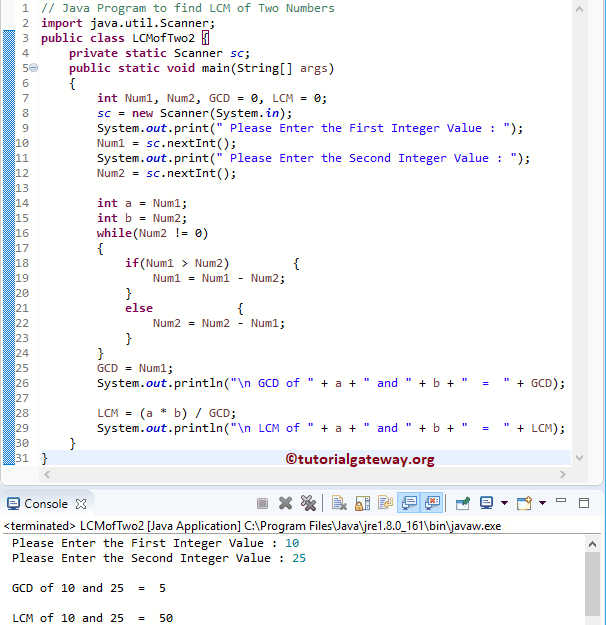Click the editor vertical scrollbar down arrow
606x625 pixels.
click(x=580, y=458)
